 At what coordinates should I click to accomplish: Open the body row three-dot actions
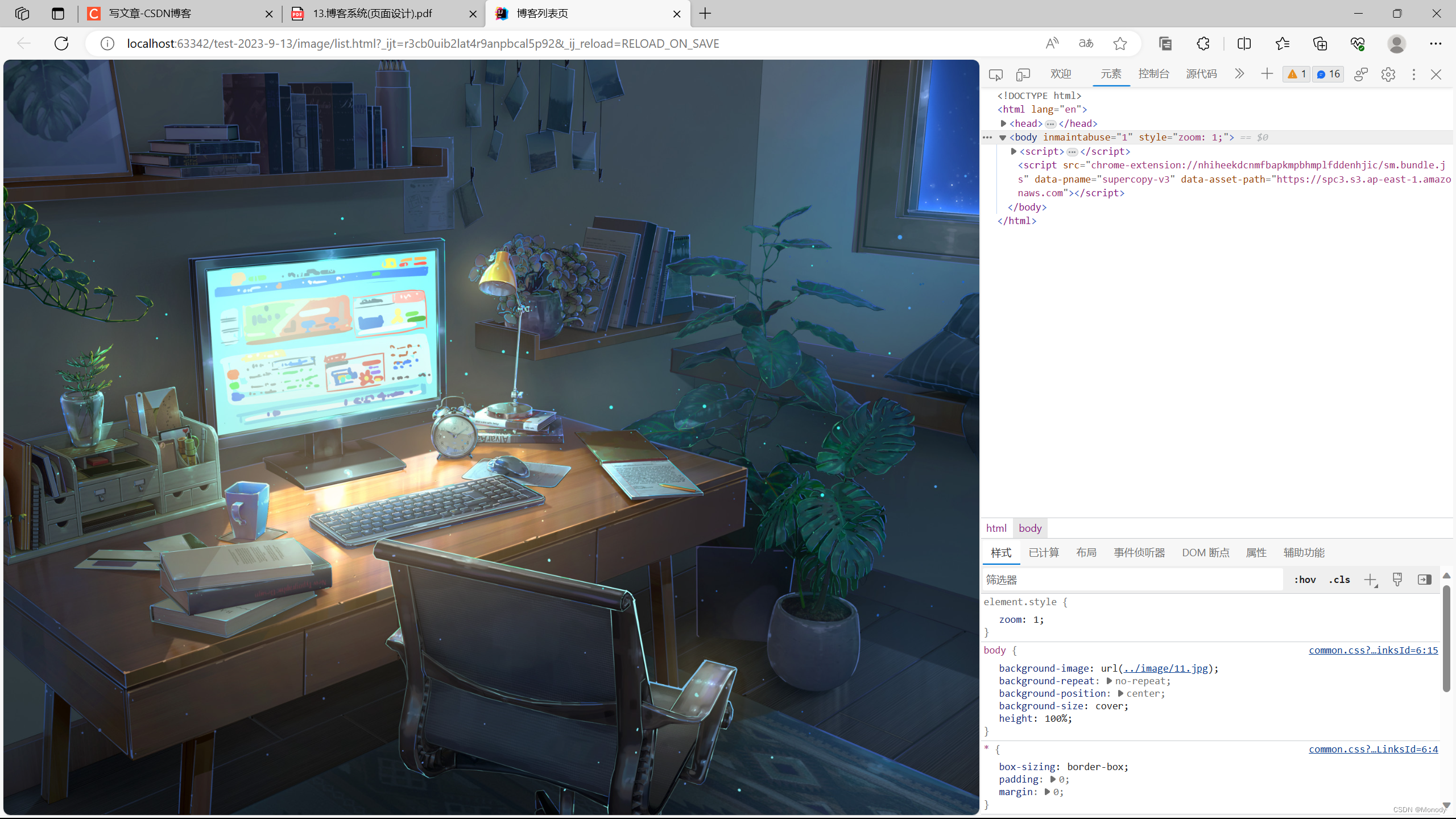point(987,138)
